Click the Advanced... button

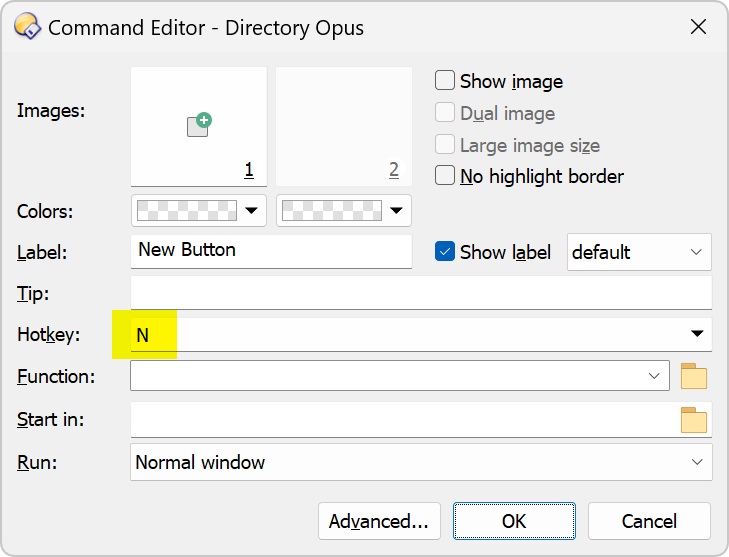pos(379,521)
